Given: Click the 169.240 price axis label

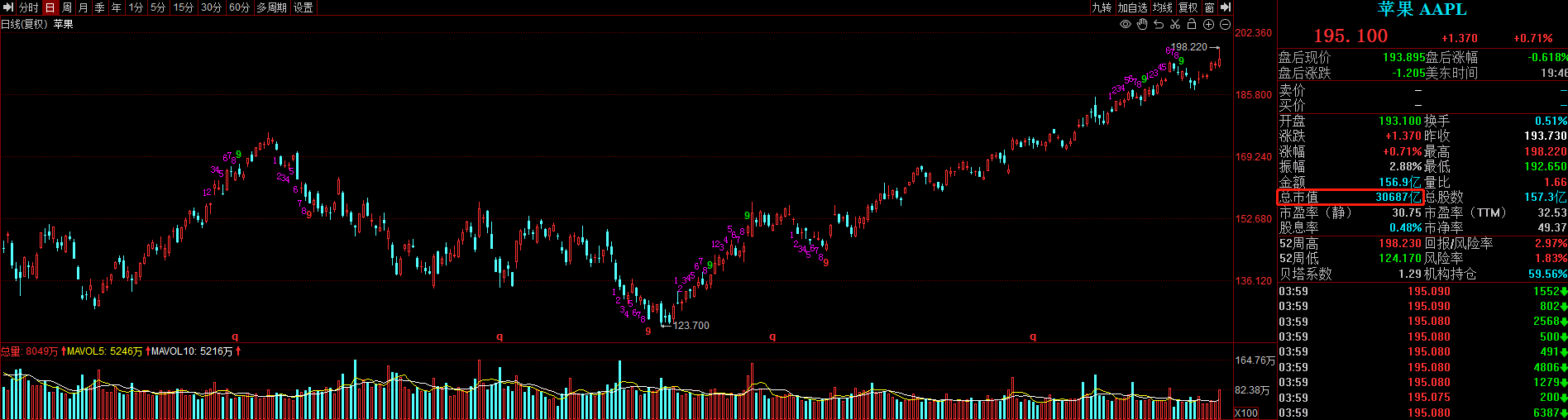Looking at the screenshot, I should [x=1254, y=157].
